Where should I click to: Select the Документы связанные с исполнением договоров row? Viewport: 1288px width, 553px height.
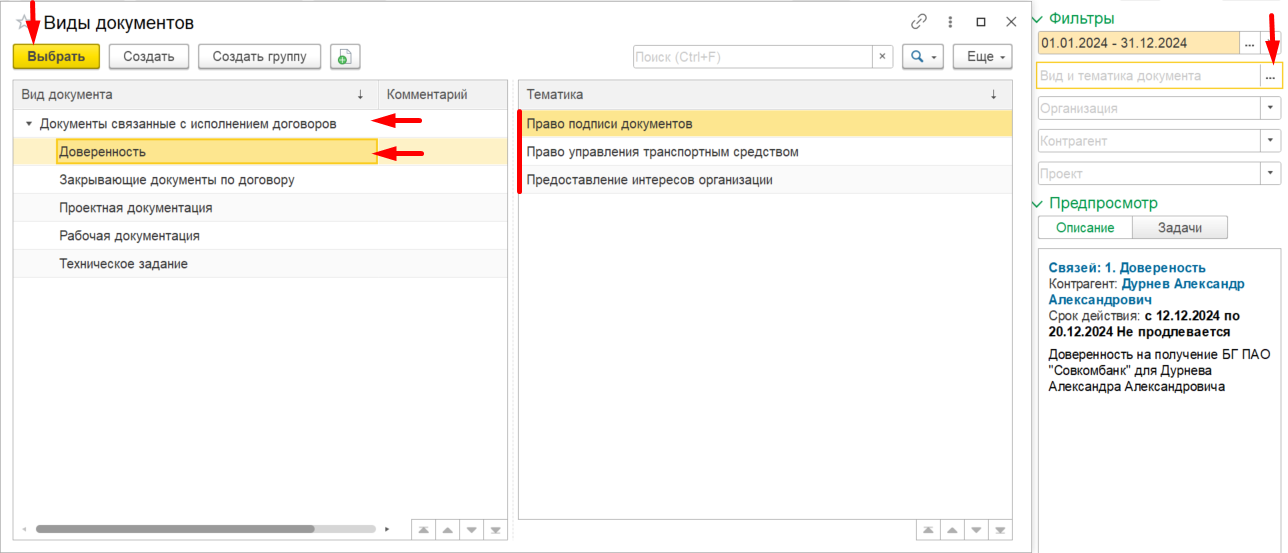click(x=260, y=124)
